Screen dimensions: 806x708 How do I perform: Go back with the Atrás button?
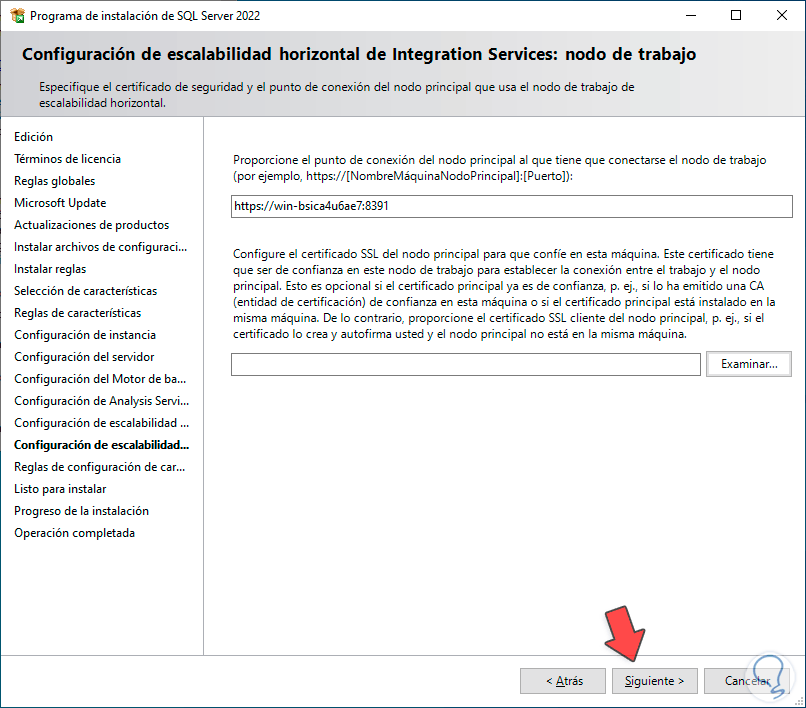563,681
